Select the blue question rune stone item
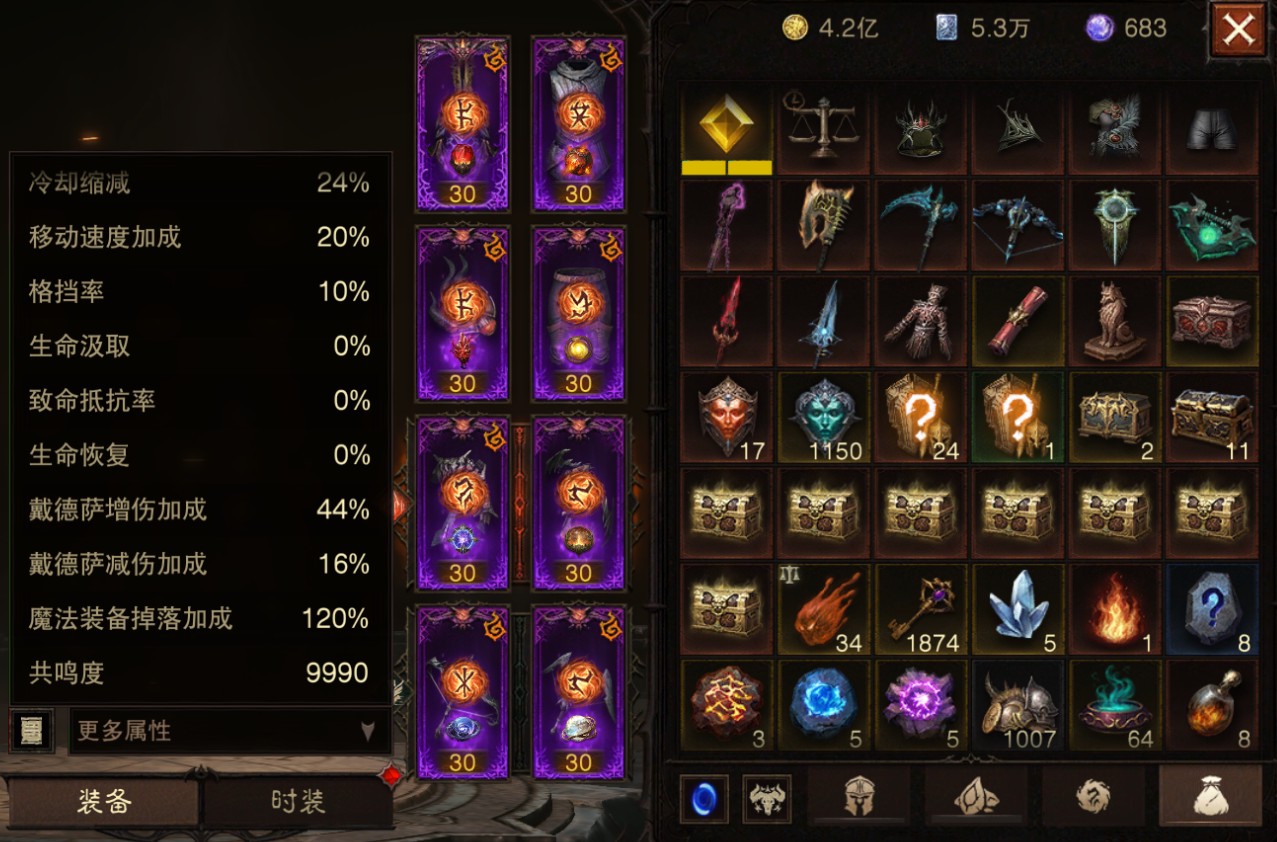 1213,610
